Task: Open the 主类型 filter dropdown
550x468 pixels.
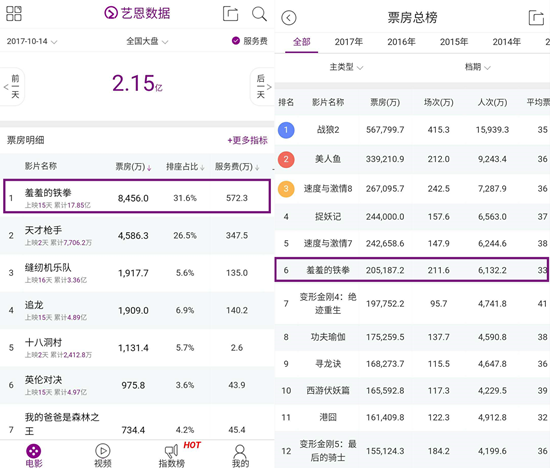Action: 346,67
